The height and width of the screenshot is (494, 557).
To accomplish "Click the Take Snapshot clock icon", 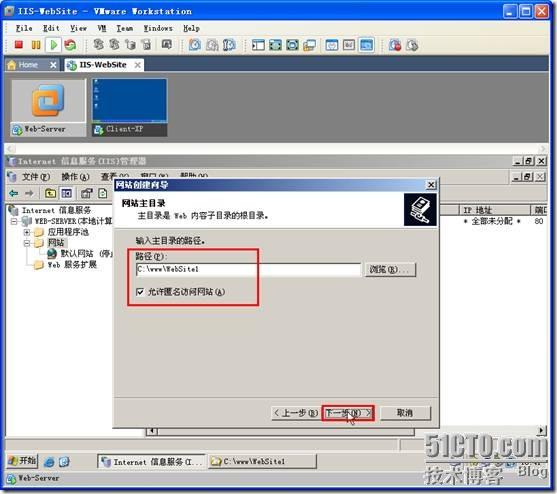I will point(195,45).
